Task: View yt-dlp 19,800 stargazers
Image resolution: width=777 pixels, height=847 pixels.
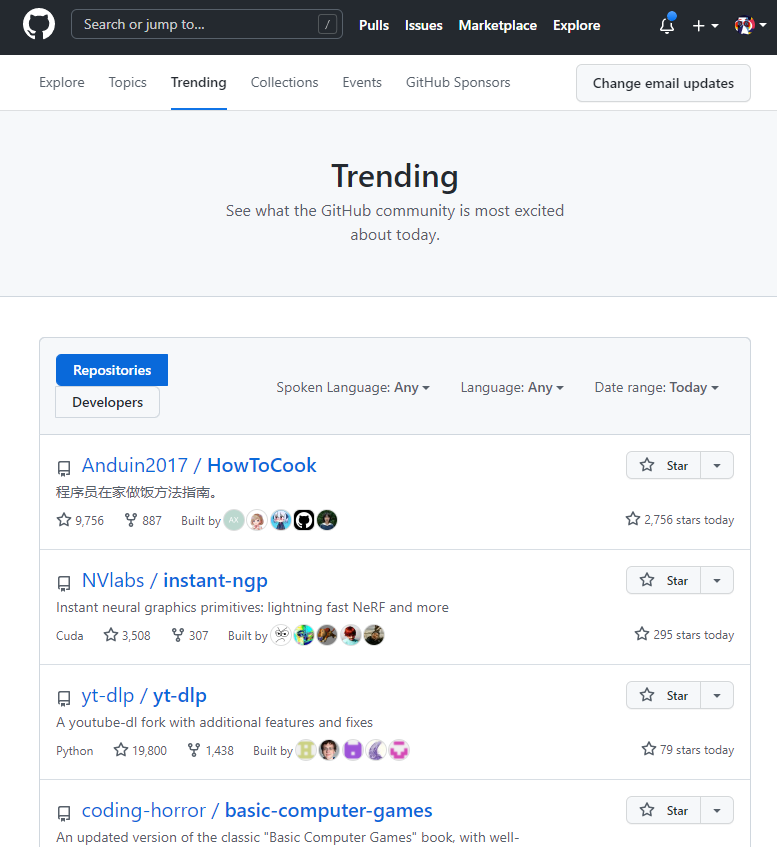Action: point(140,750)
